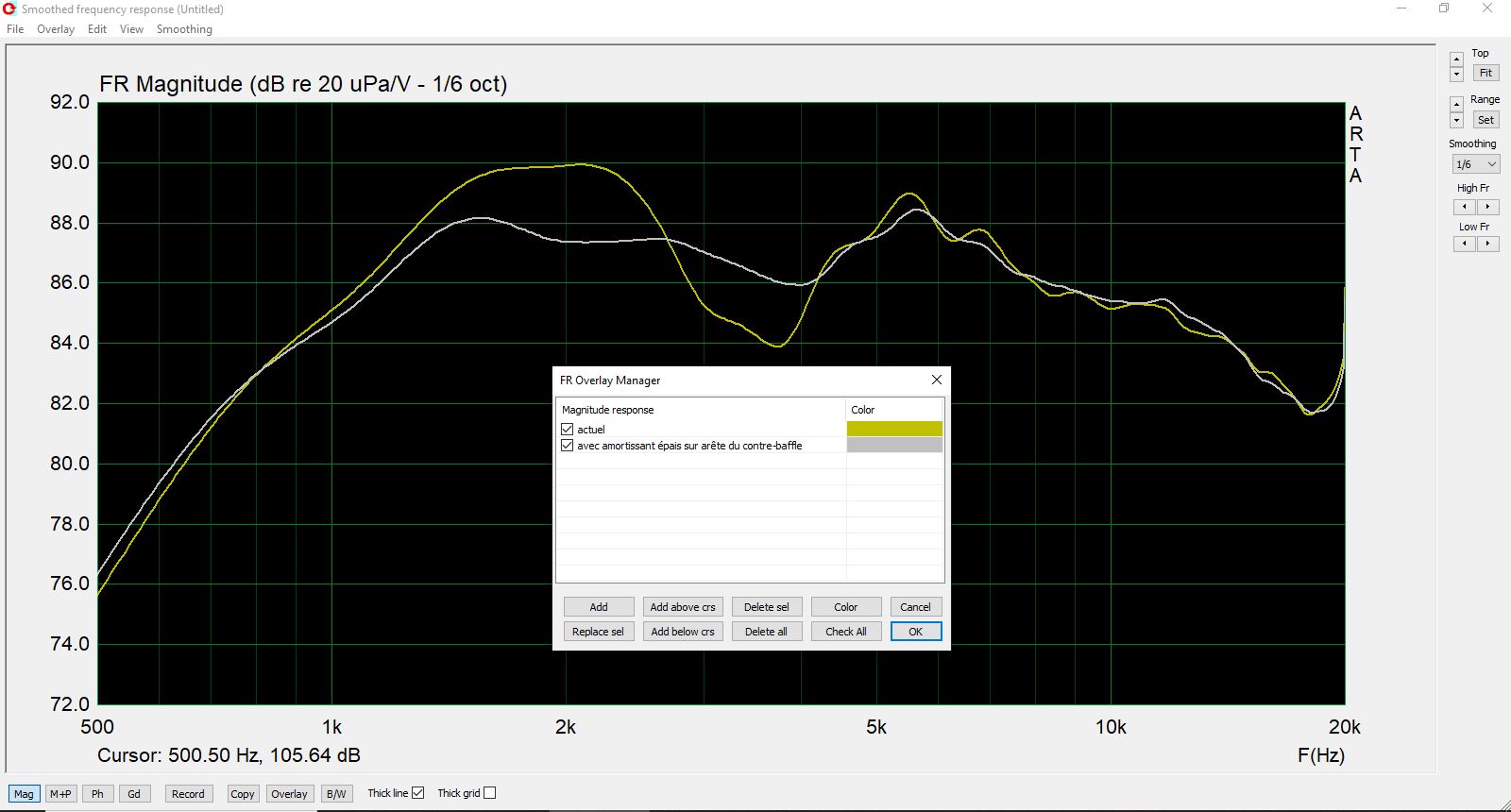Open the Overlay menu
This screenshot has height=812, width=1511.
[x=56, y=29]
